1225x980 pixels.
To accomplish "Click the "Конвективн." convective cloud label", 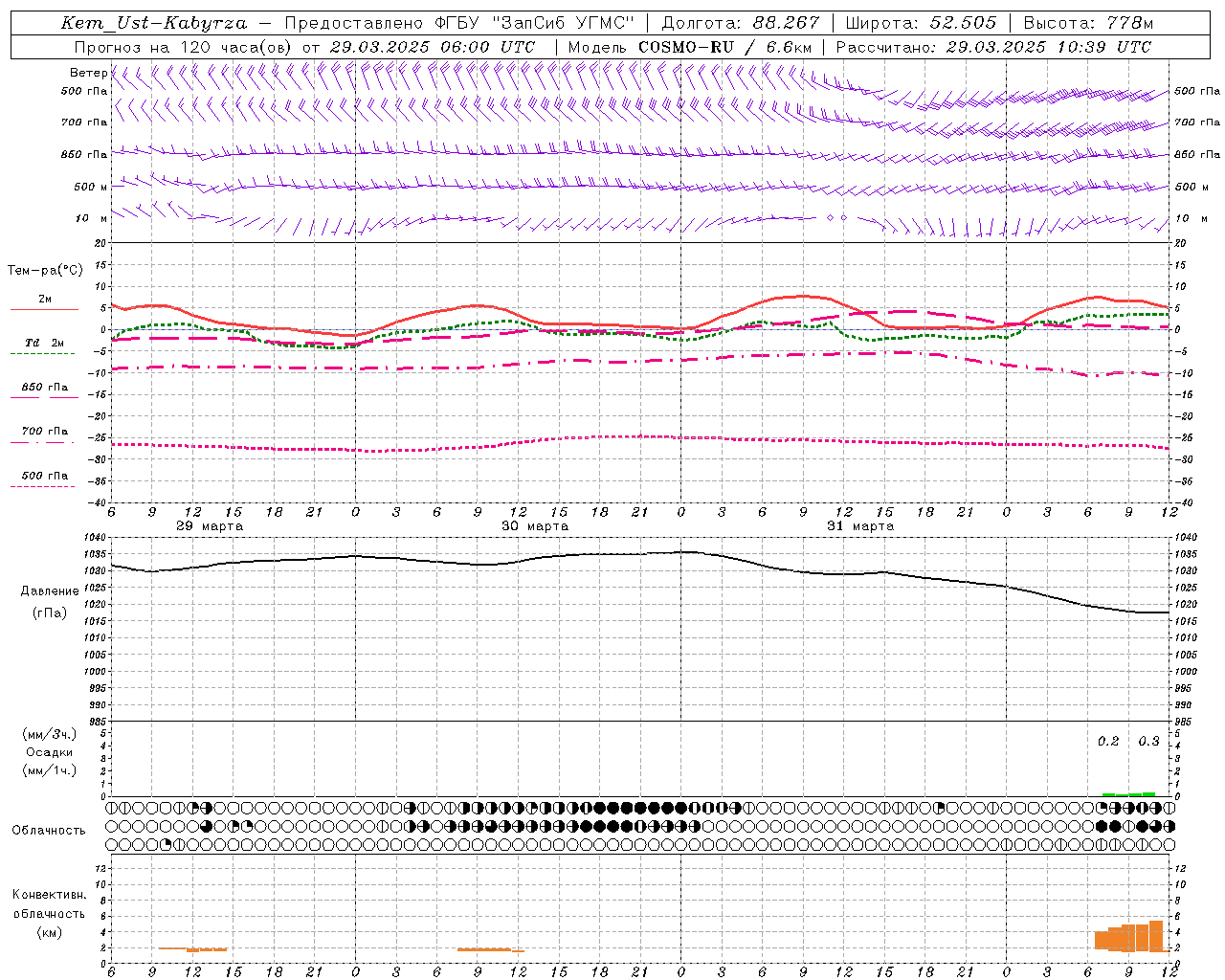I will [x=50, y=895].
